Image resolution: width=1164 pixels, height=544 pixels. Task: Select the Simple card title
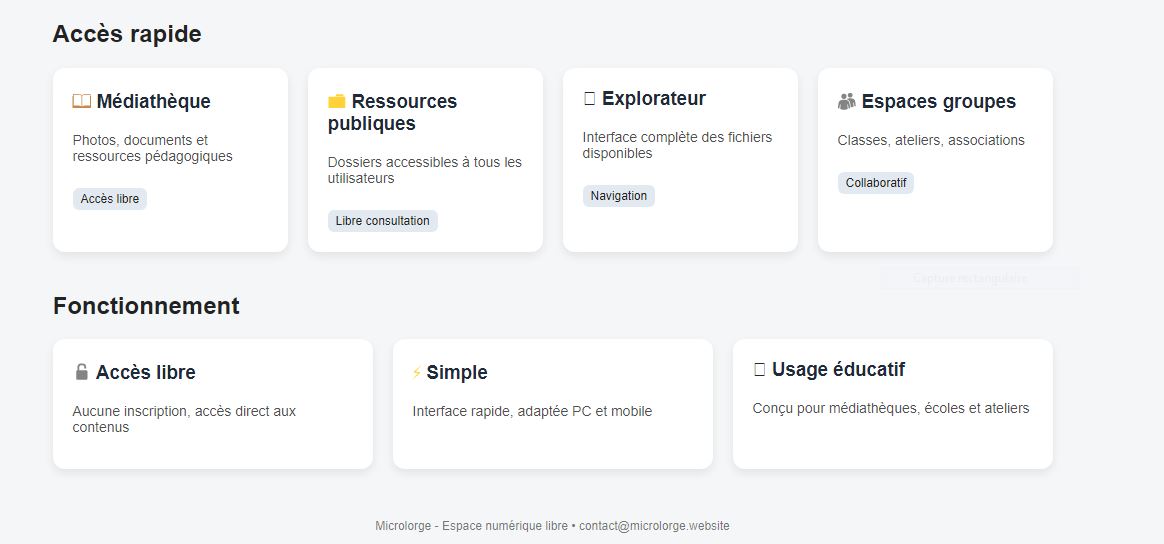(457, 372)
